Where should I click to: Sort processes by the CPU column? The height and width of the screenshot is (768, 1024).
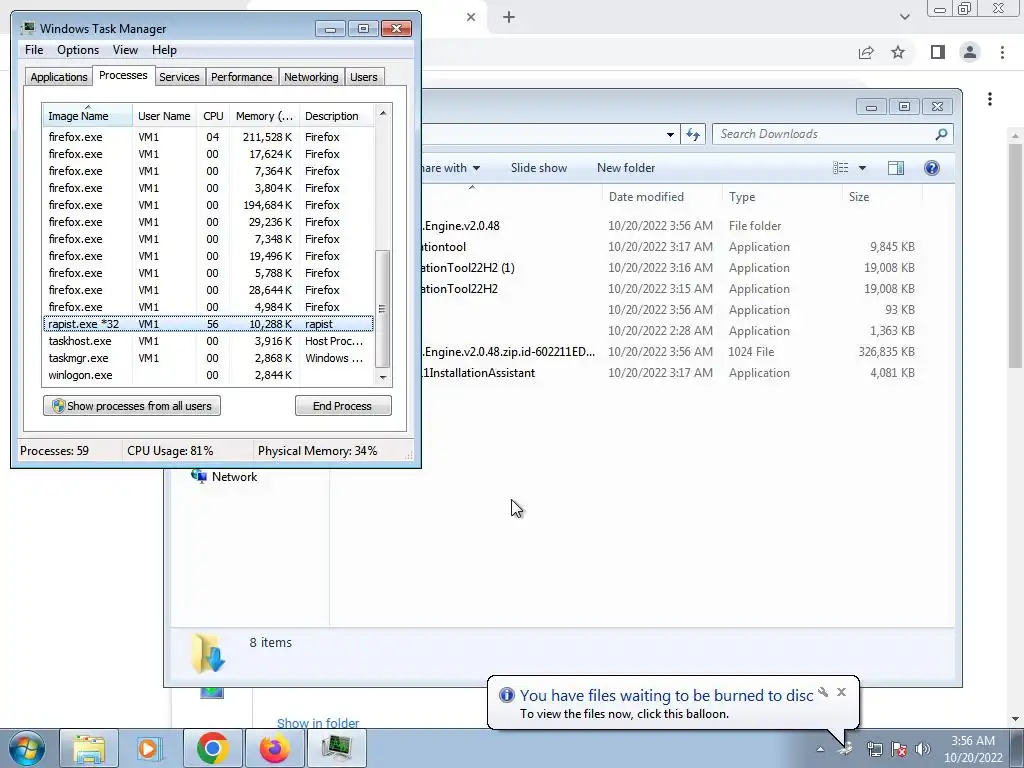pyautogui.click(x=213, y=116)
